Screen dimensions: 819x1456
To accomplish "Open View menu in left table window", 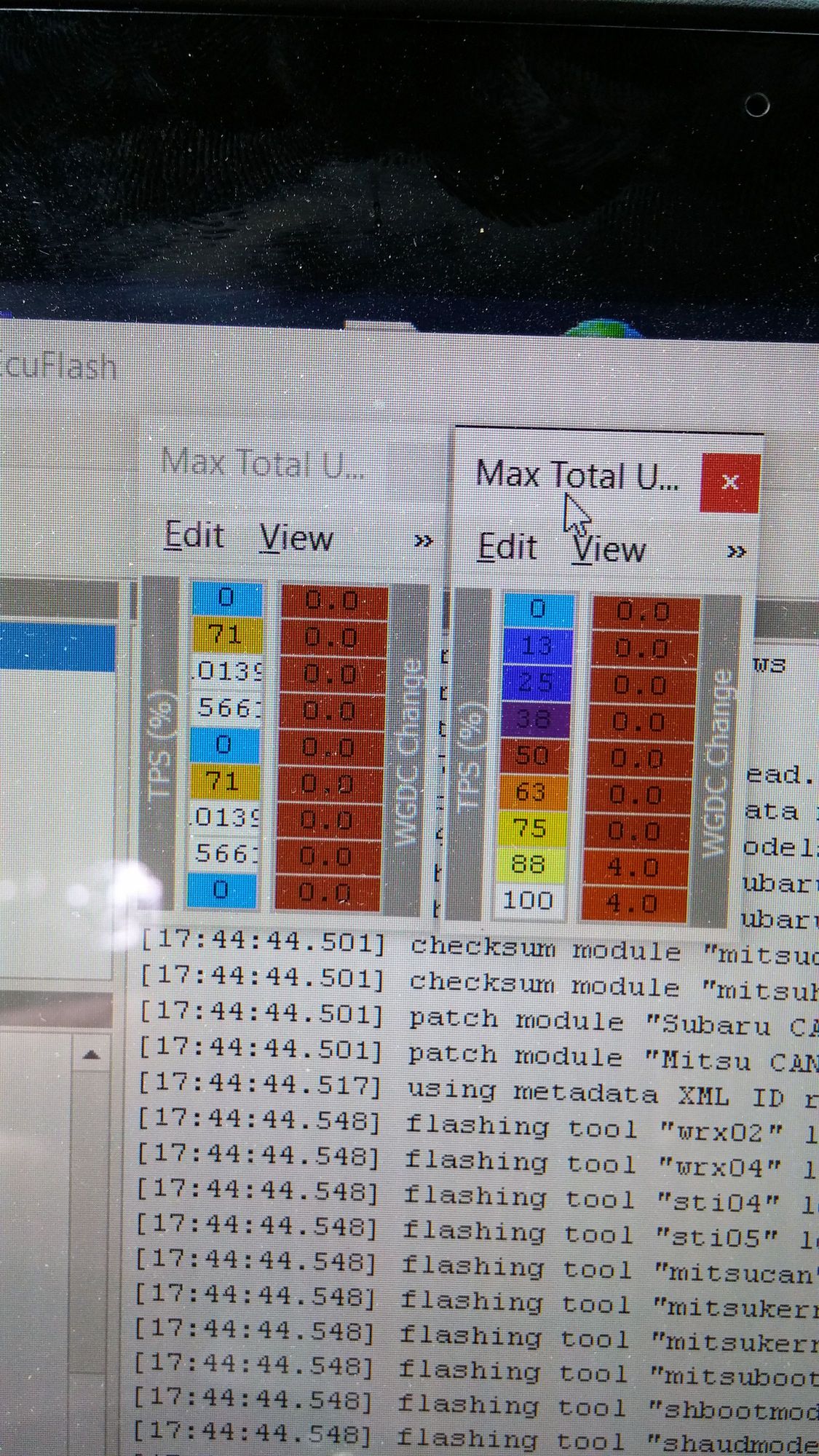I will click(296, 539).
